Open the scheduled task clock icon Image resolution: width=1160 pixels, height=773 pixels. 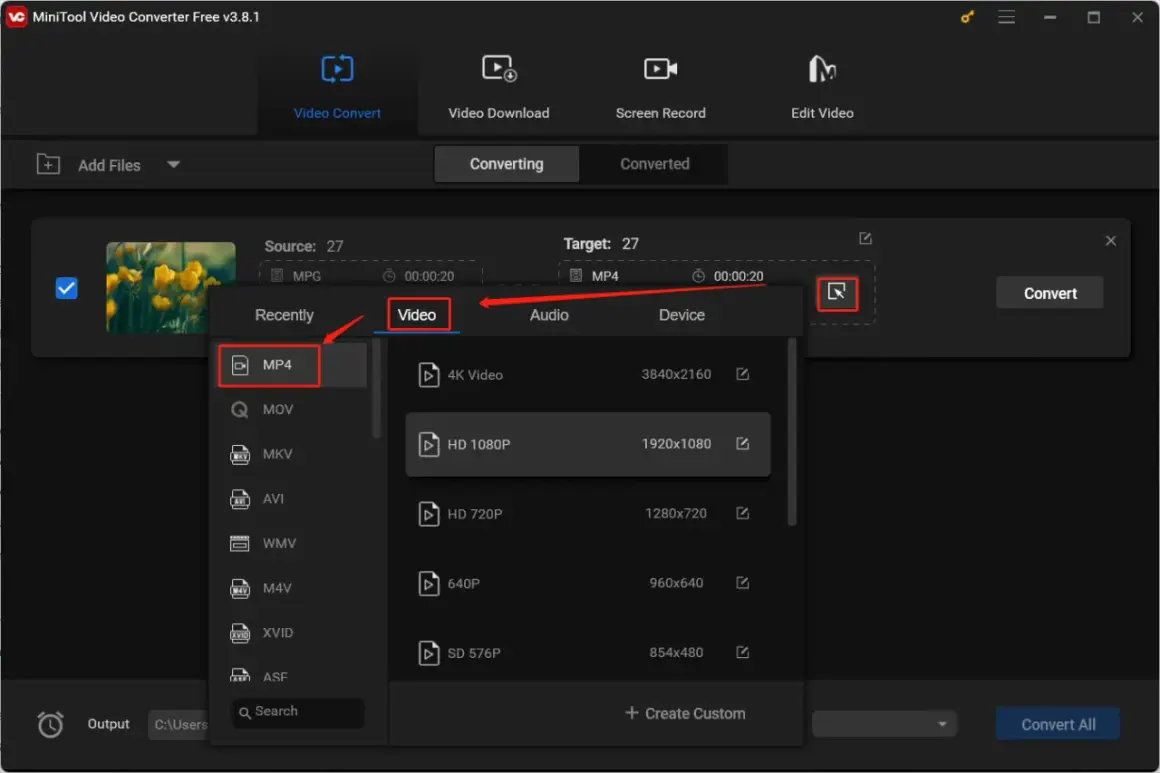tap(50, 724)
